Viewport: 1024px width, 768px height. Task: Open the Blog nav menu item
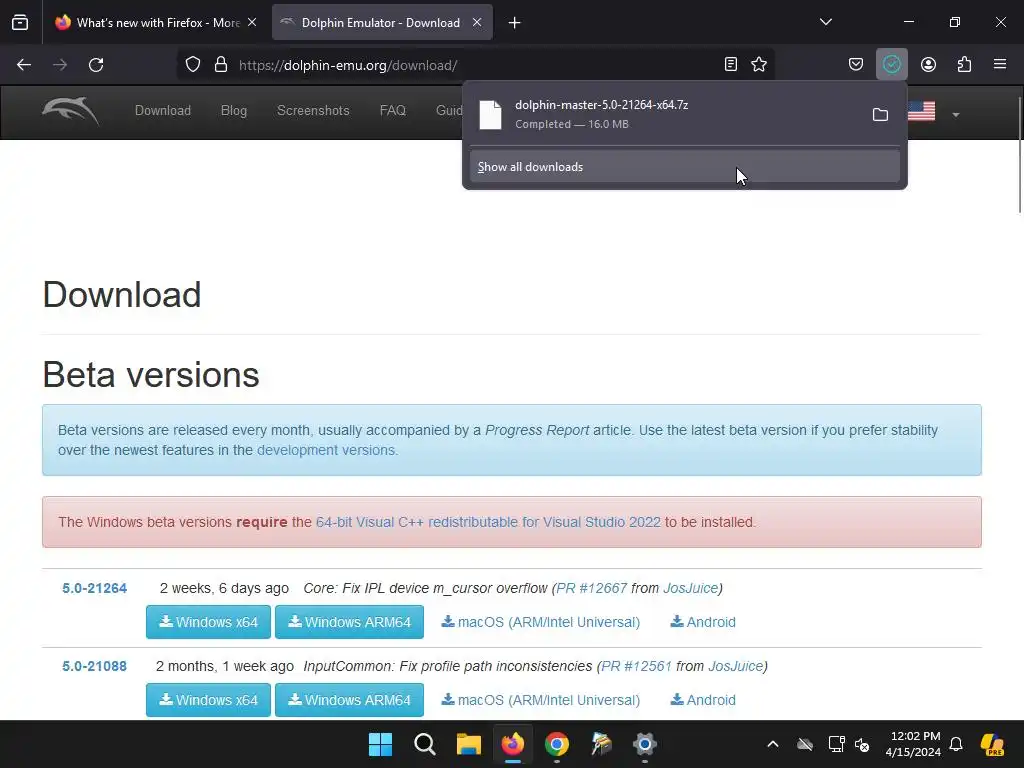click(234, 110)
